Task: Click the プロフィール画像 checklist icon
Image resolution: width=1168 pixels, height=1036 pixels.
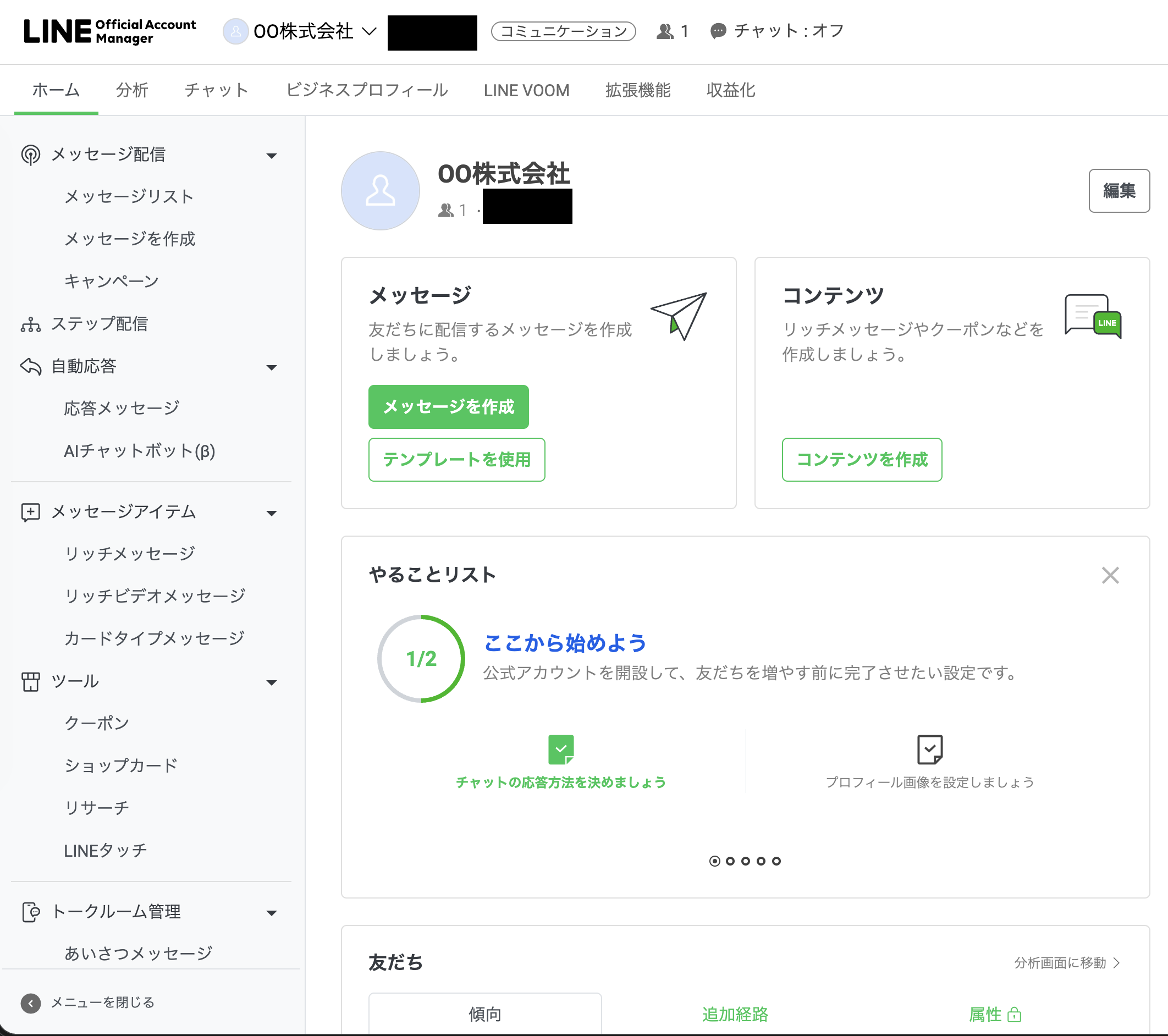Action: 930,750
